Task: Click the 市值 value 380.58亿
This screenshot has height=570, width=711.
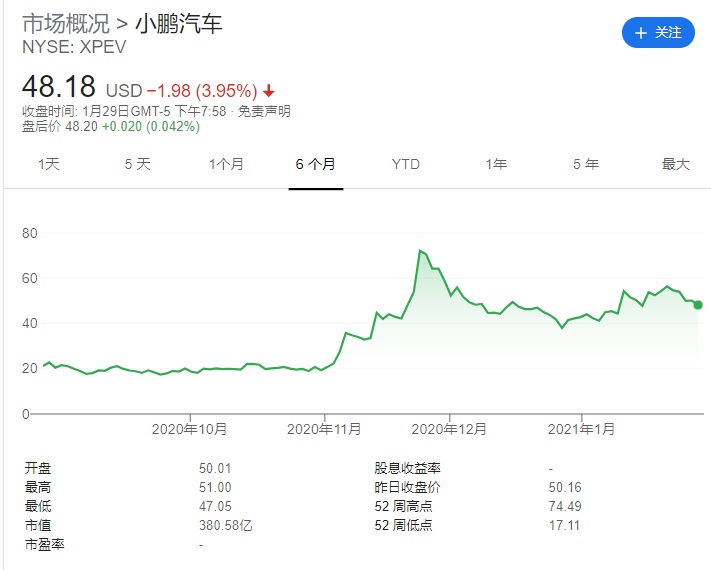Action: pyautogui.click(x=225, y=525)
